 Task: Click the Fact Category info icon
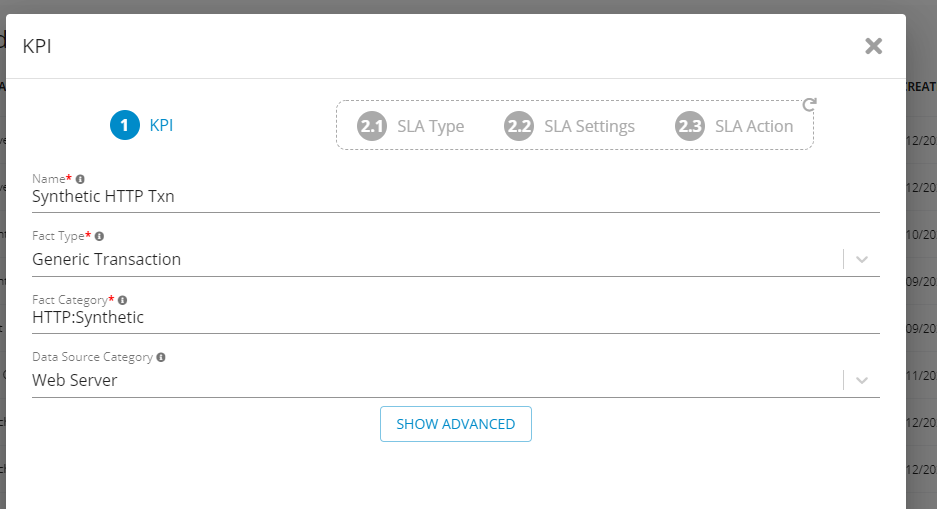point(122,299)
